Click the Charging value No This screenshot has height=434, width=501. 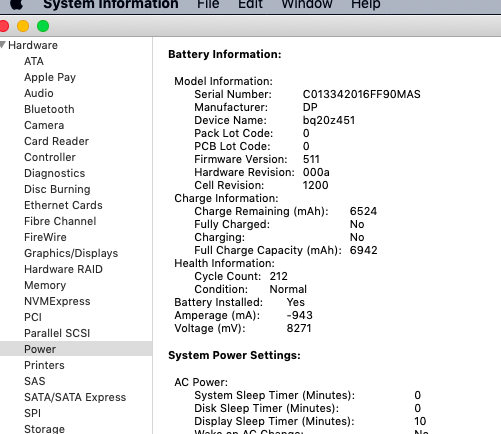[357, 237]
